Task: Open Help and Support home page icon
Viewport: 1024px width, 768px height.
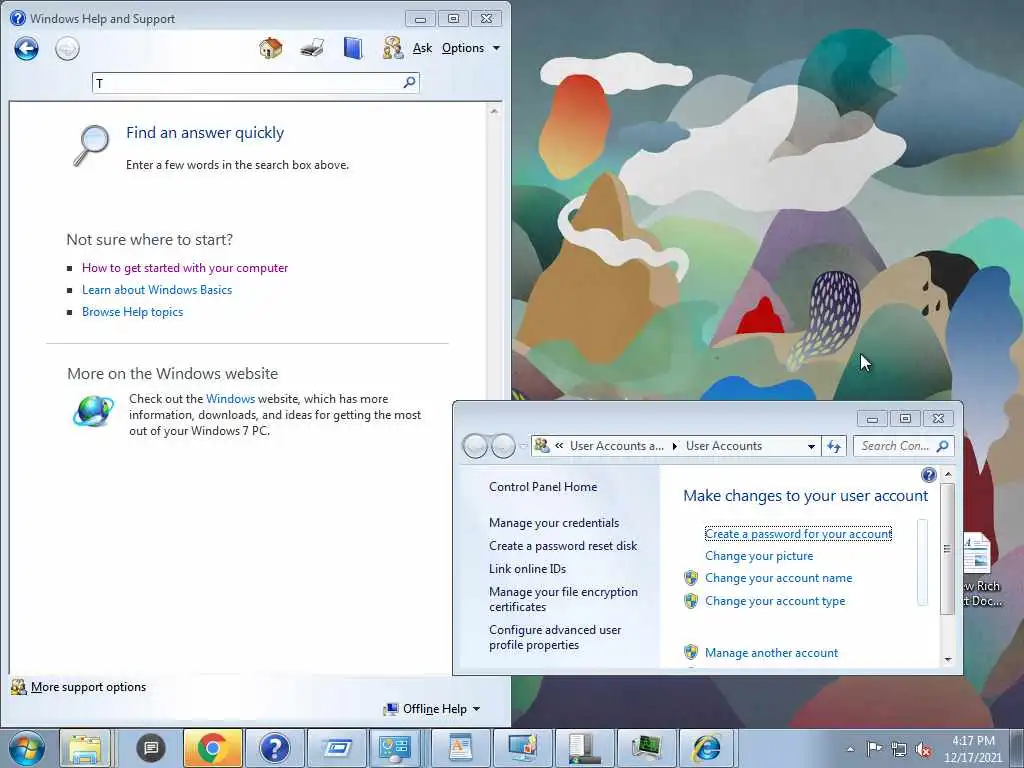Action: (270, 48)
